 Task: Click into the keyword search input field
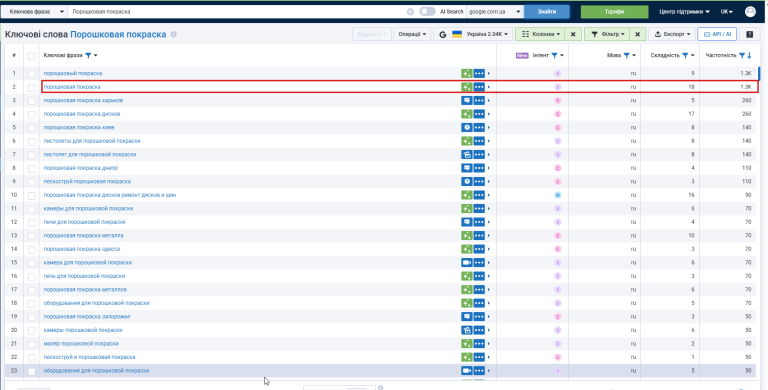tap(238, 12)
